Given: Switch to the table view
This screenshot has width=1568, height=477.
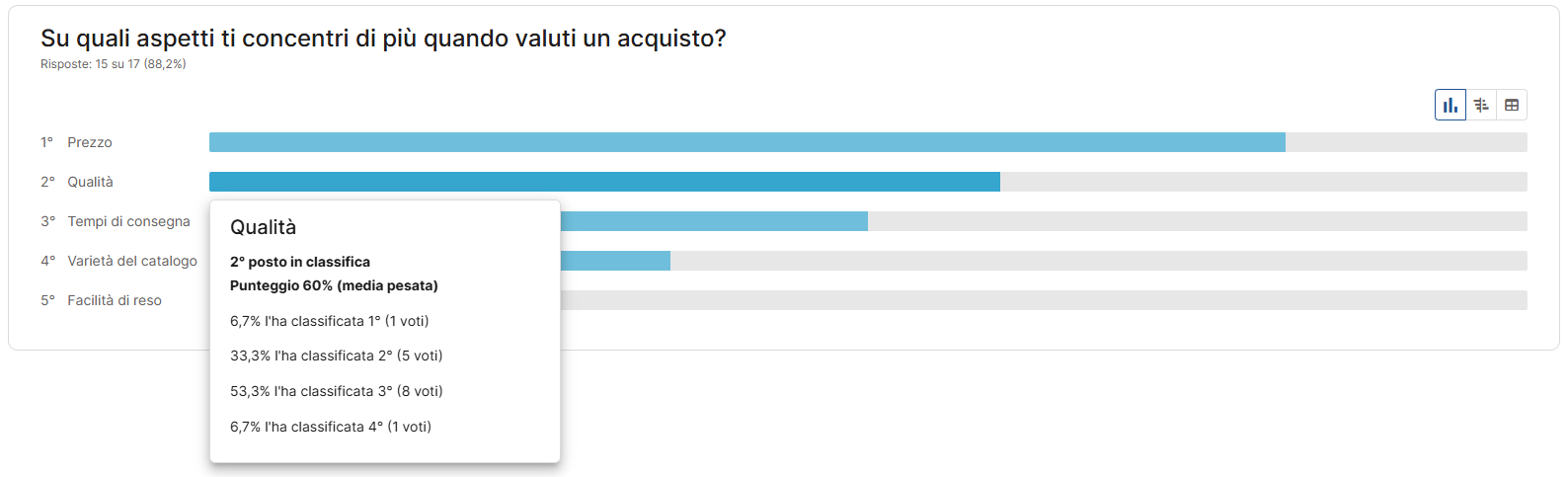Looking at the screenshot, I should [x=1512, y=105].
